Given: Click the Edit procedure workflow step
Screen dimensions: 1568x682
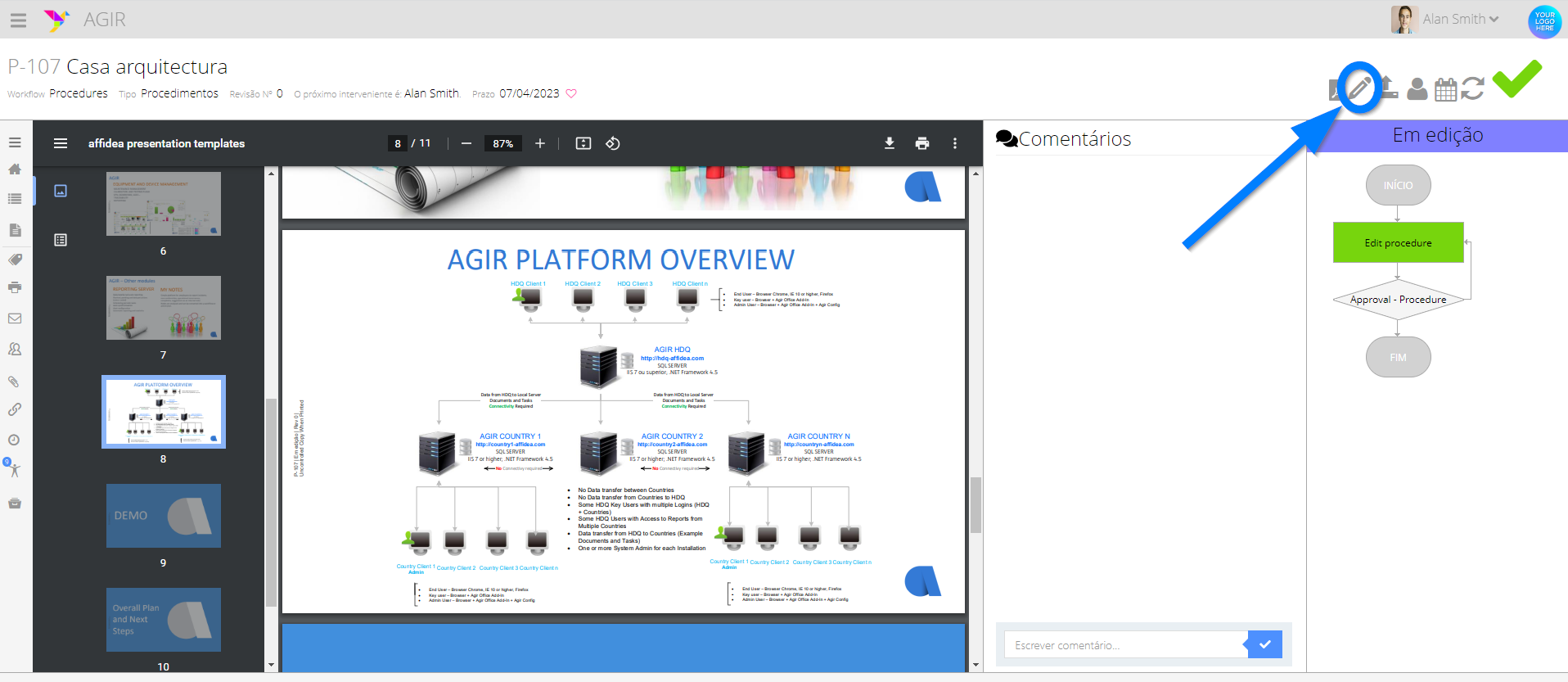Looking at the screenshot, I should click(1398, 242).
